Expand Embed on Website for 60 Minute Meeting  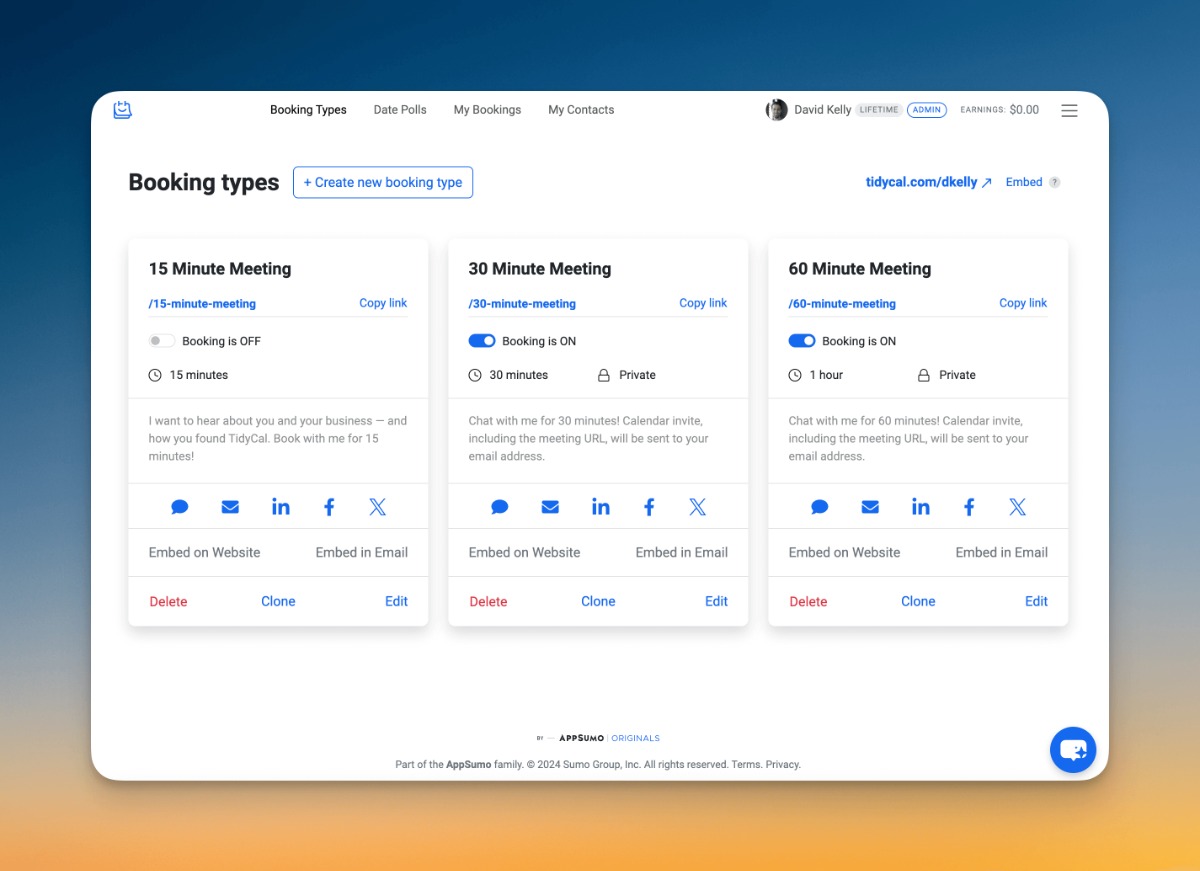(x=844, y=552)
